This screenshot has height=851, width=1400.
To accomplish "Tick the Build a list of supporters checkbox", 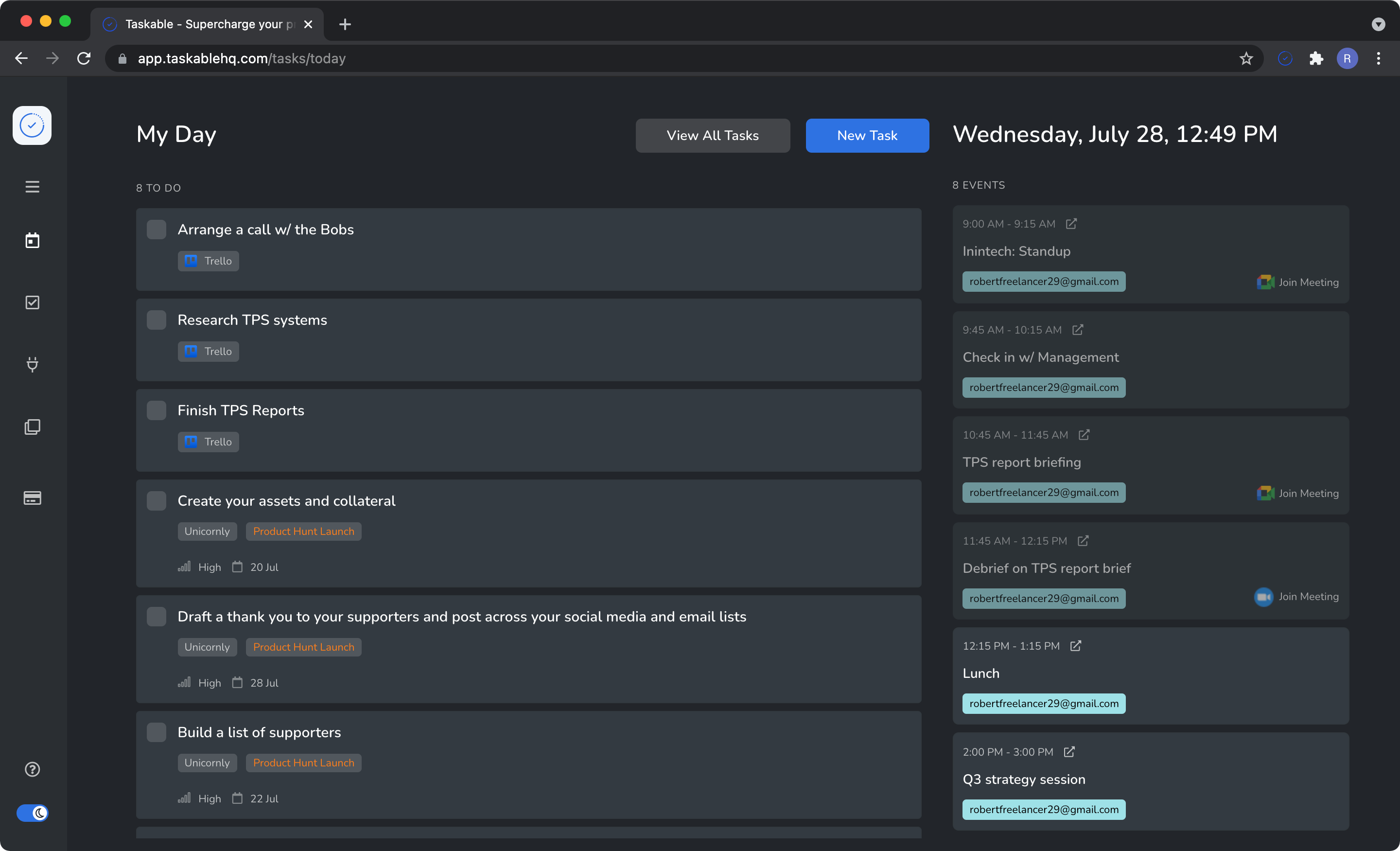I will point(157,732).
